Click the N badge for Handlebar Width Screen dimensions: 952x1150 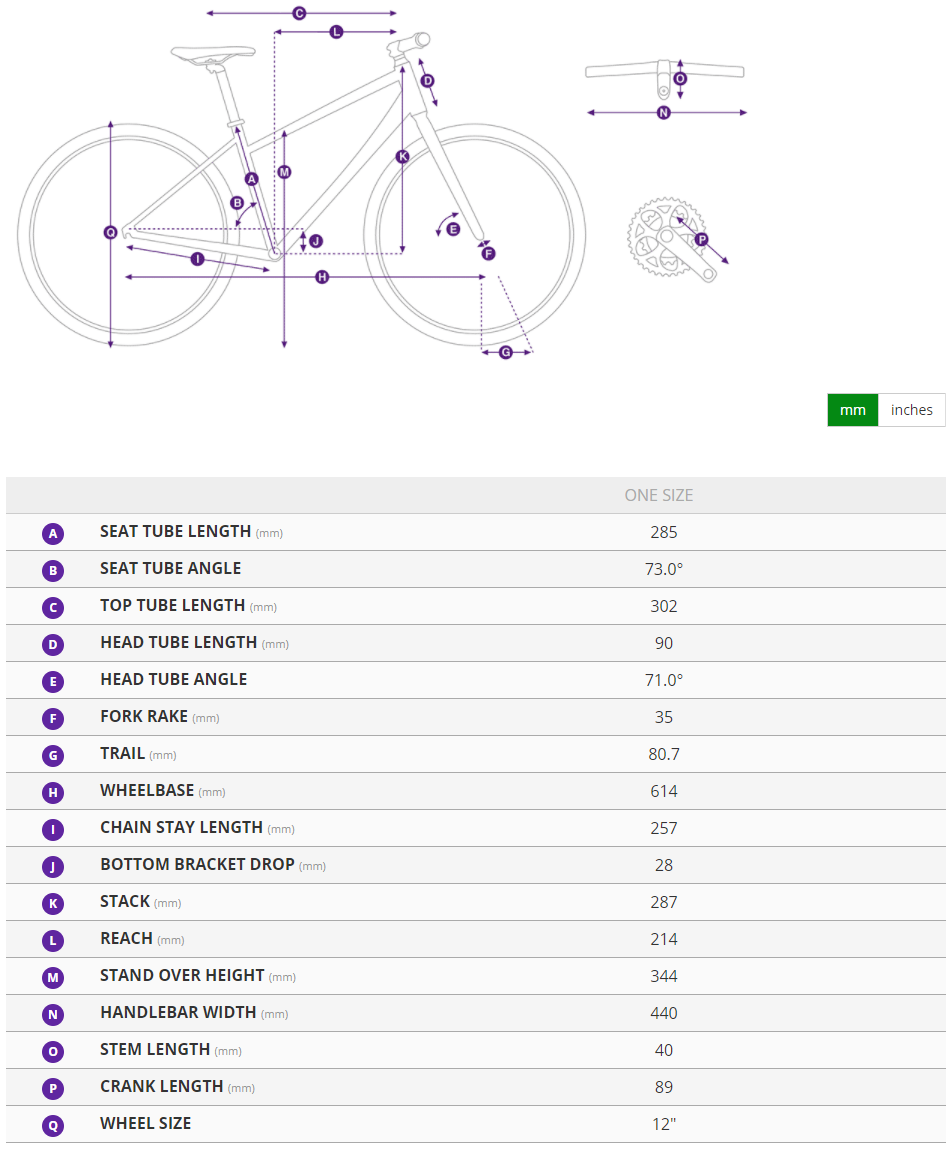click(53, 1014)
